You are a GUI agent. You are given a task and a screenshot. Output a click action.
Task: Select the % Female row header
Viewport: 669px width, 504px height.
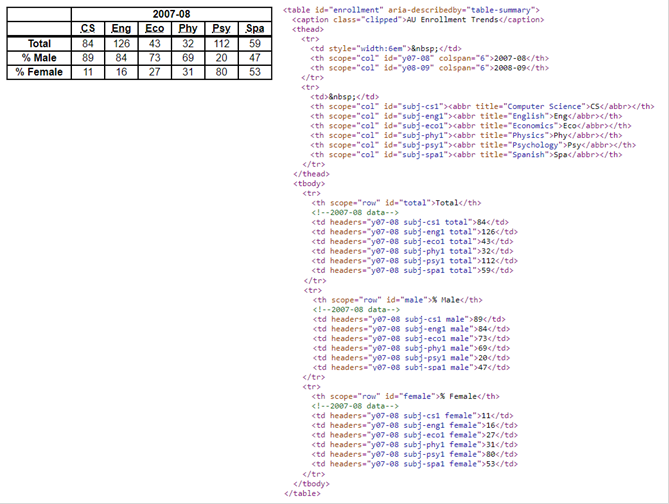(39, 72)
